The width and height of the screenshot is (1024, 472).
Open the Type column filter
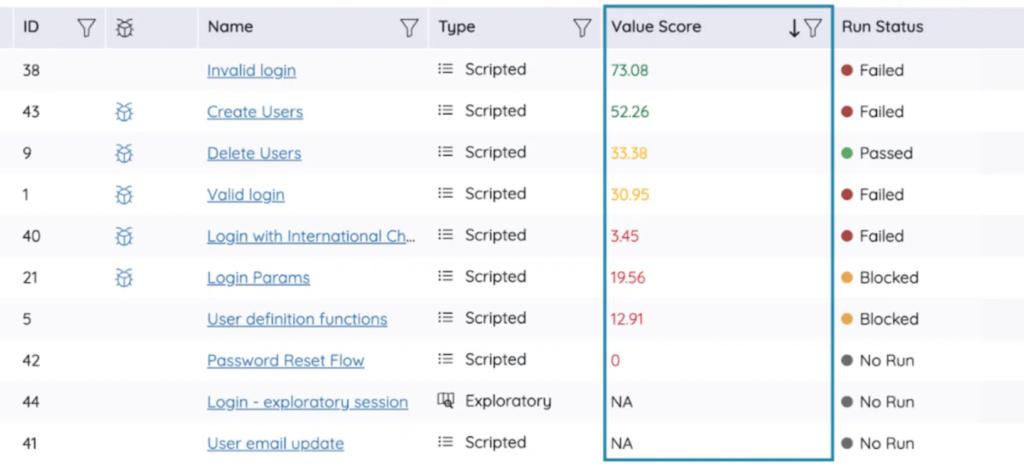coord(582,28)
